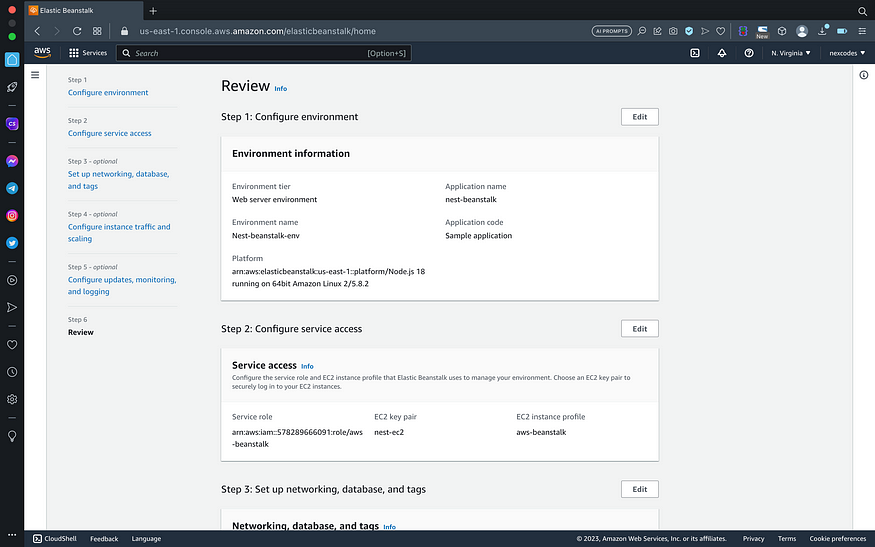Viewport: 875px width, 547px height.
Task: Click the Opera sidebar three-dots menu
Action: click(12, 534)
